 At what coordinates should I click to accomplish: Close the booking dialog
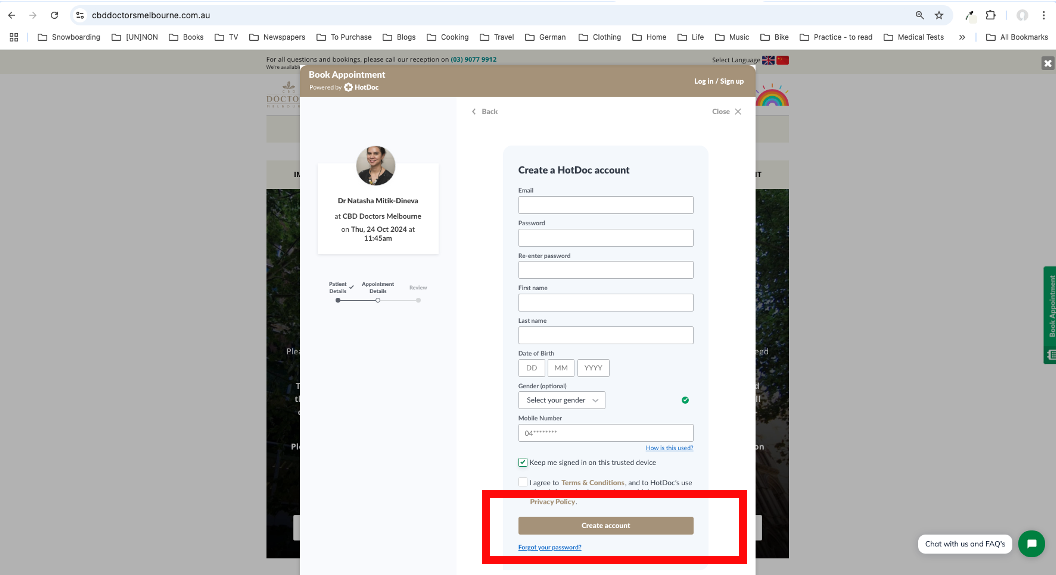[727, 111]
